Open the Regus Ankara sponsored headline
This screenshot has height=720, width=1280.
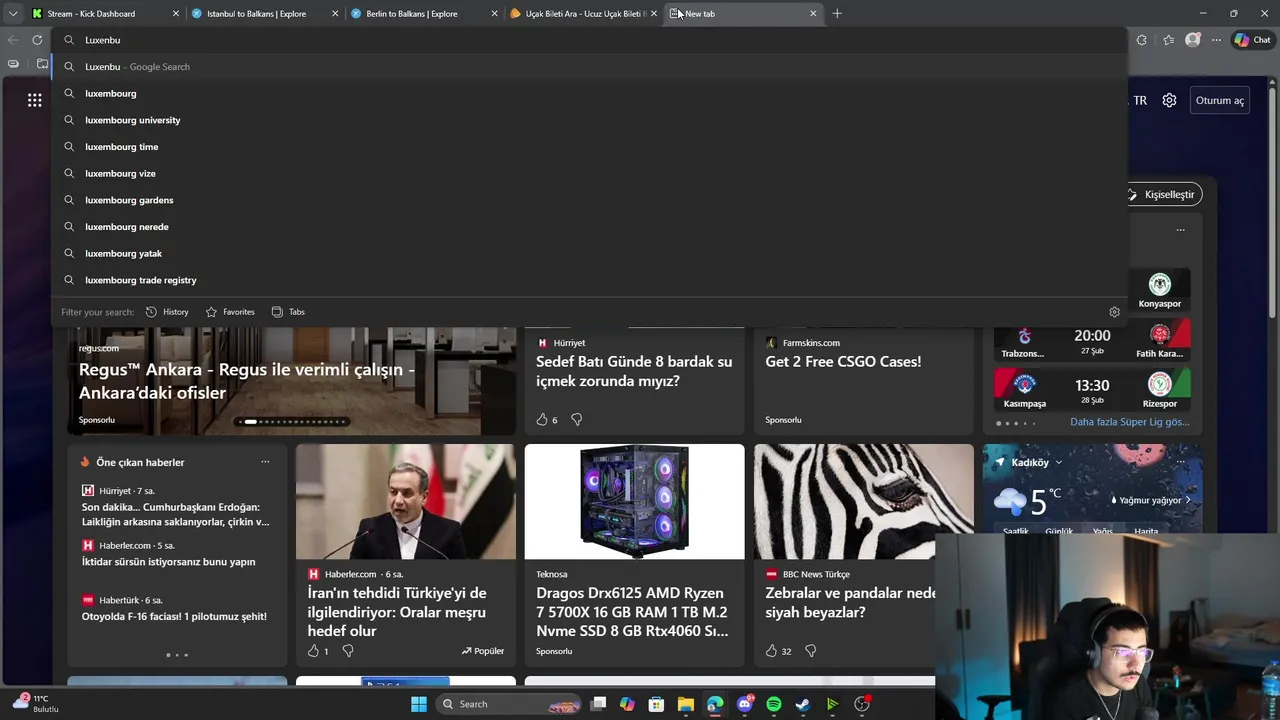tap(246, 381)
